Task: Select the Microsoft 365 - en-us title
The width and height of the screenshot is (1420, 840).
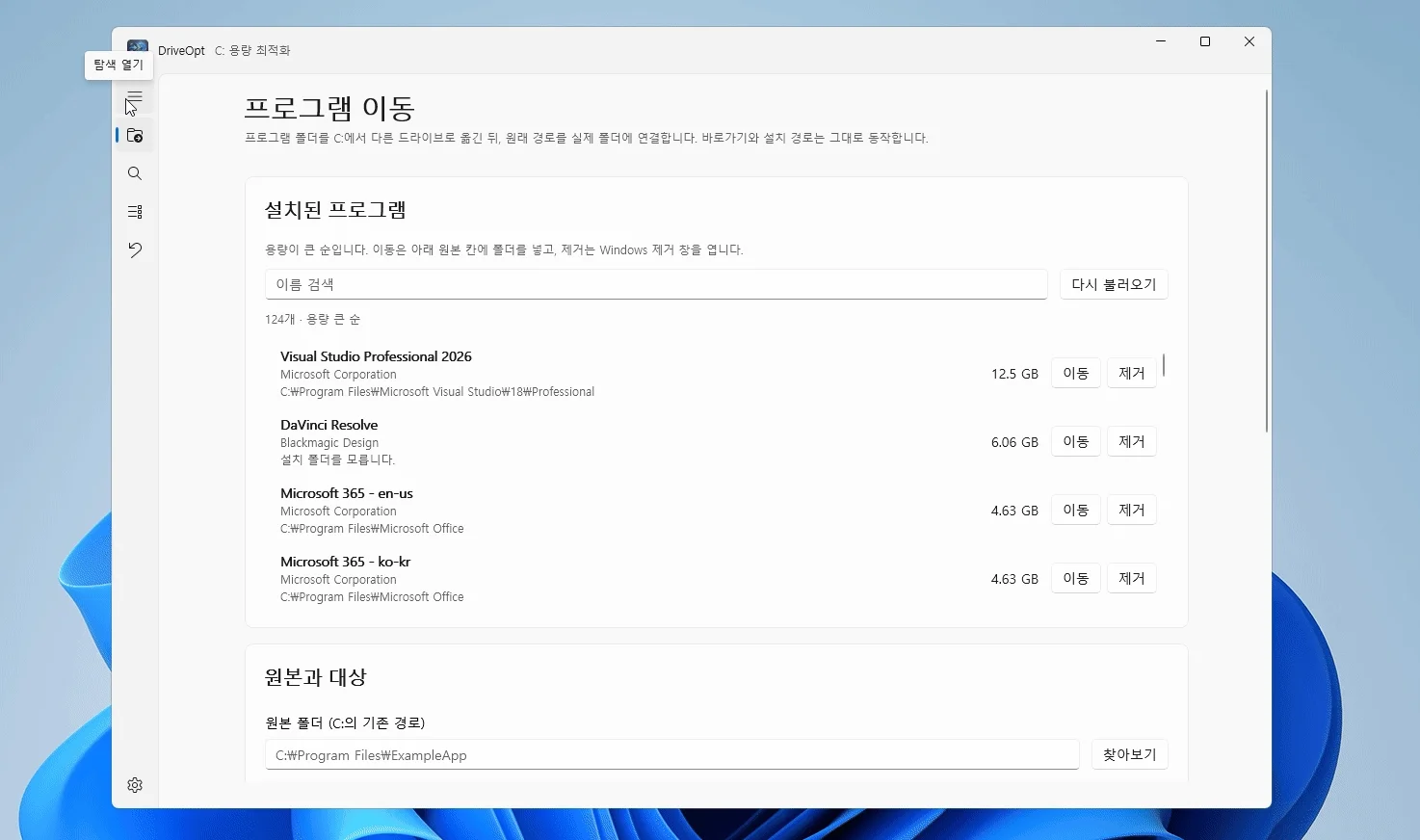Action: pyautogui.click(x=346, y=493)
